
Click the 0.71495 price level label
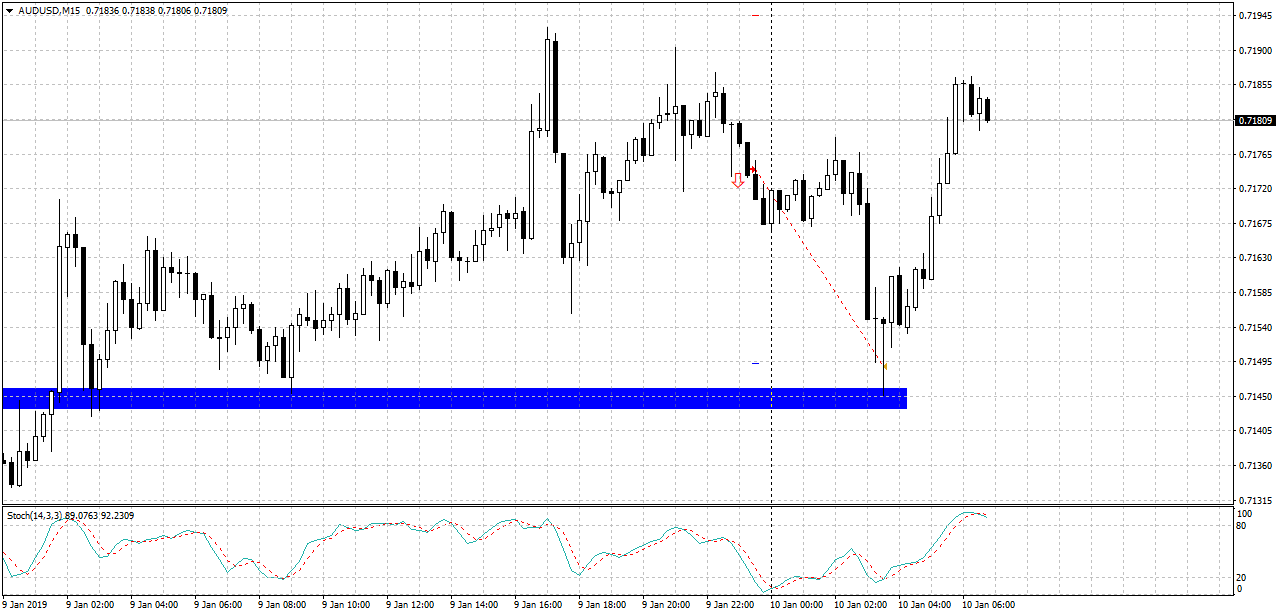click(x=1256, y=362)
